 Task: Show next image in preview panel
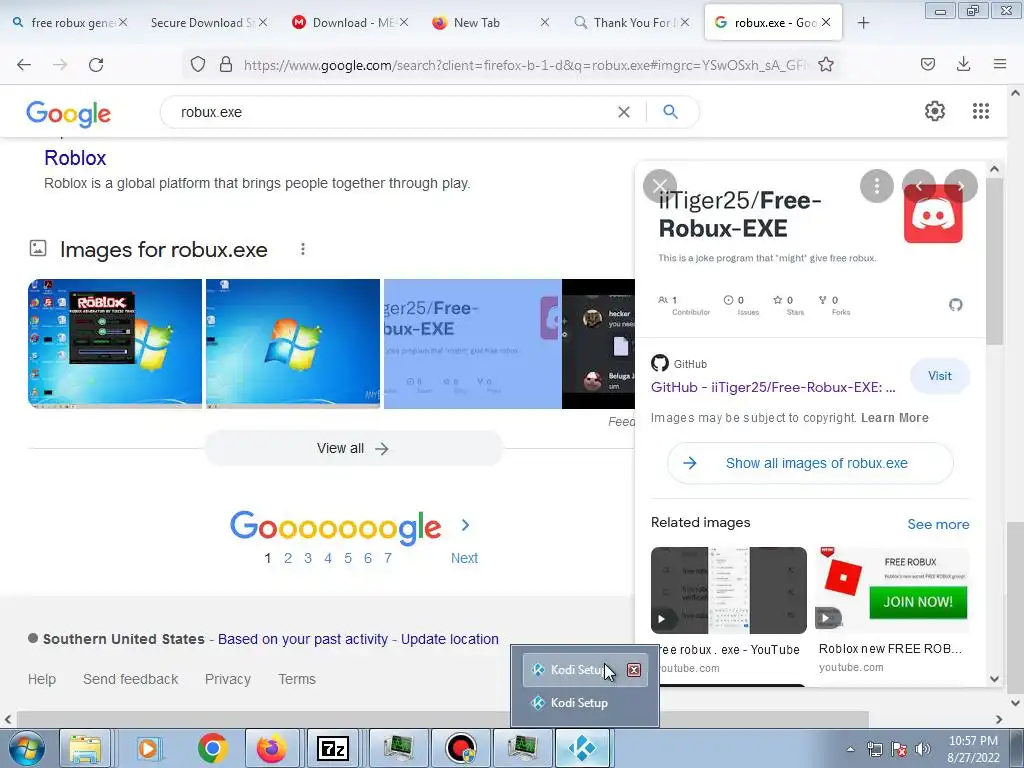[x=961, y=186]
